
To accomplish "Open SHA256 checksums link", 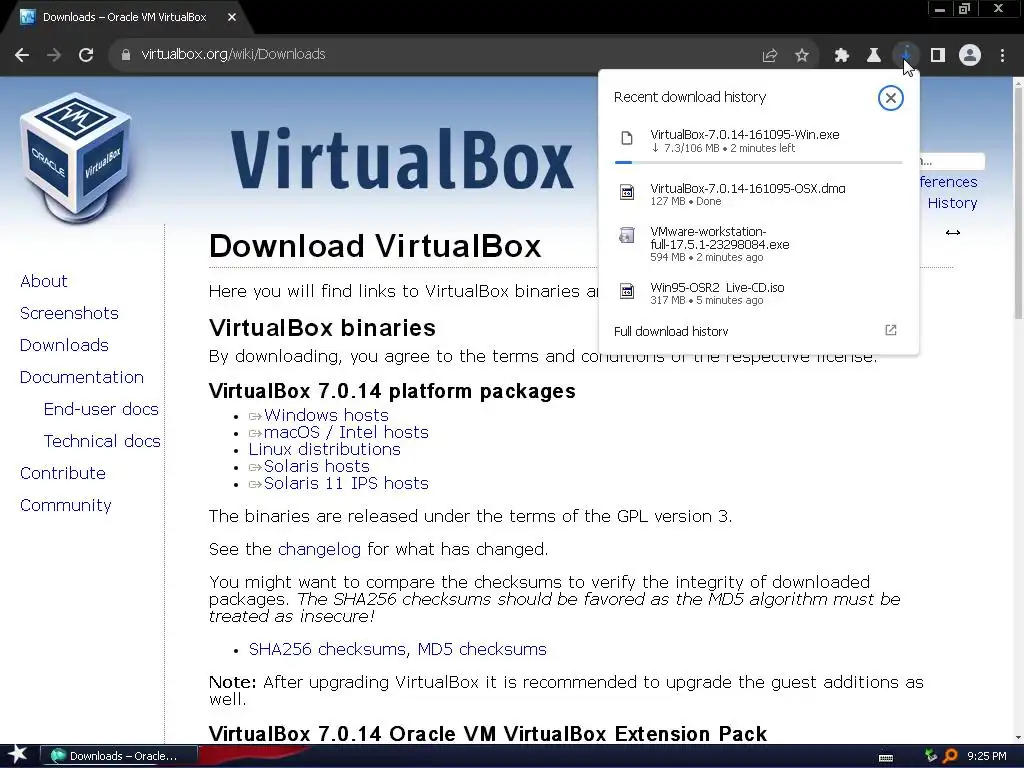I will coord(329,649).
